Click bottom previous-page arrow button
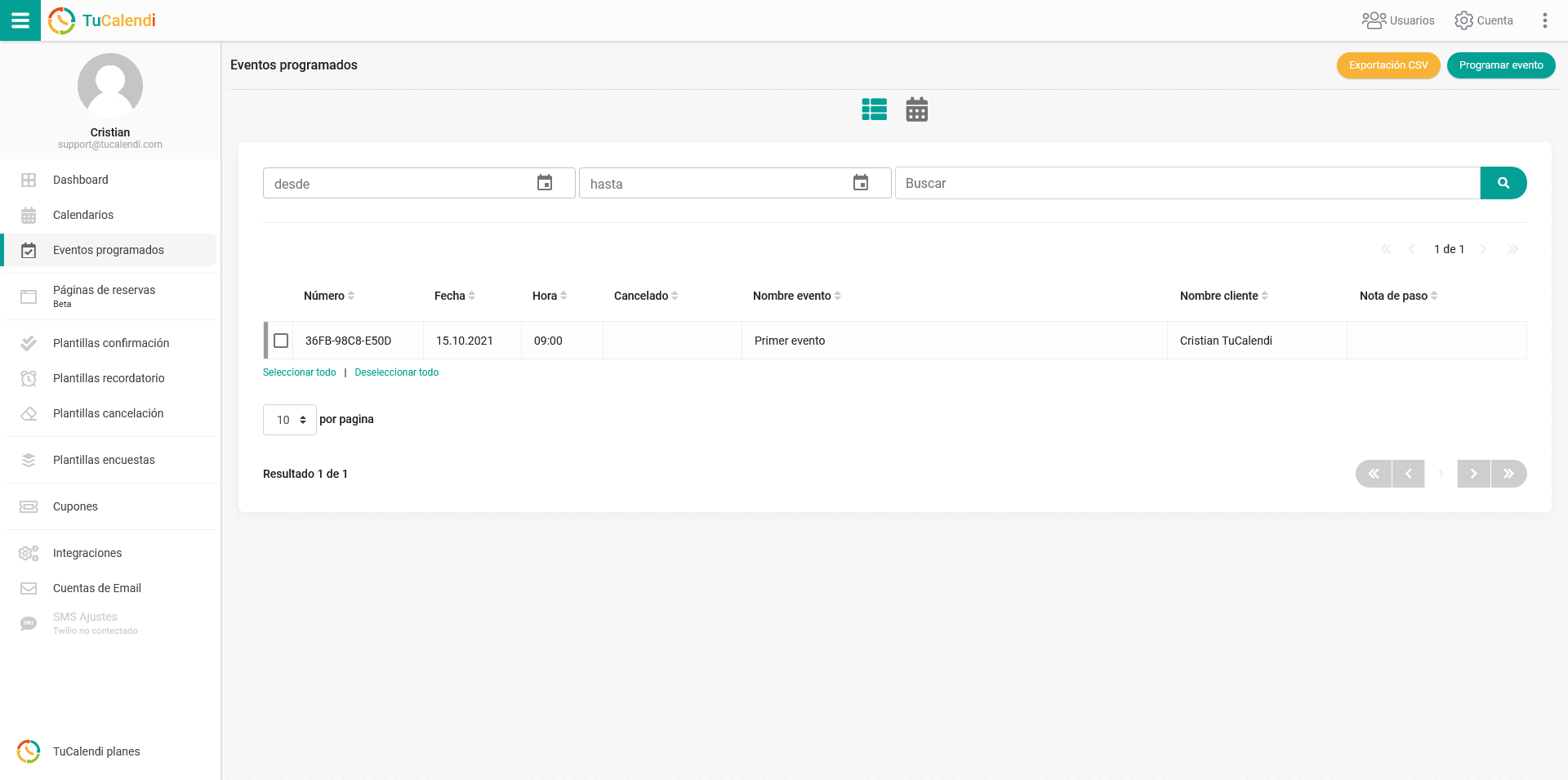The image size is (1568, 780). coord(1409,474)
